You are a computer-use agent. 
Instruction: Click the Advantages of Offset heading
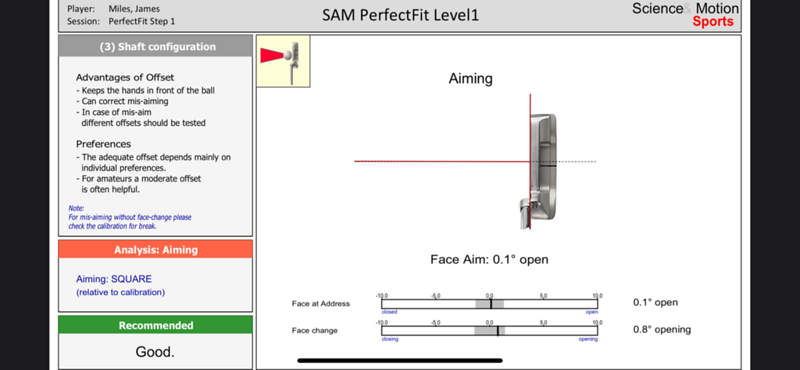point(125,78)
